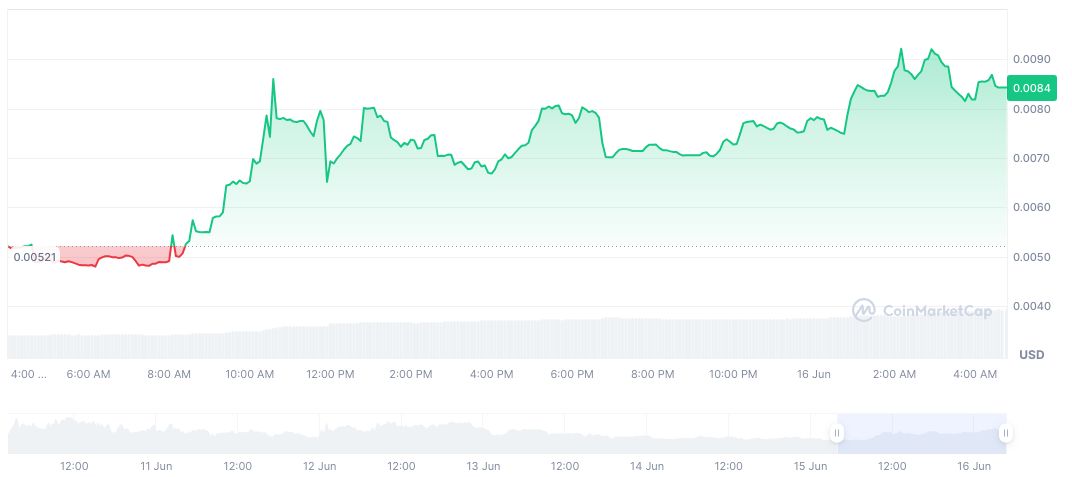Click the green 0.0084 current price tag
The width and height of the screenshot is (1072, 477).
click(x=1030, y=88)
